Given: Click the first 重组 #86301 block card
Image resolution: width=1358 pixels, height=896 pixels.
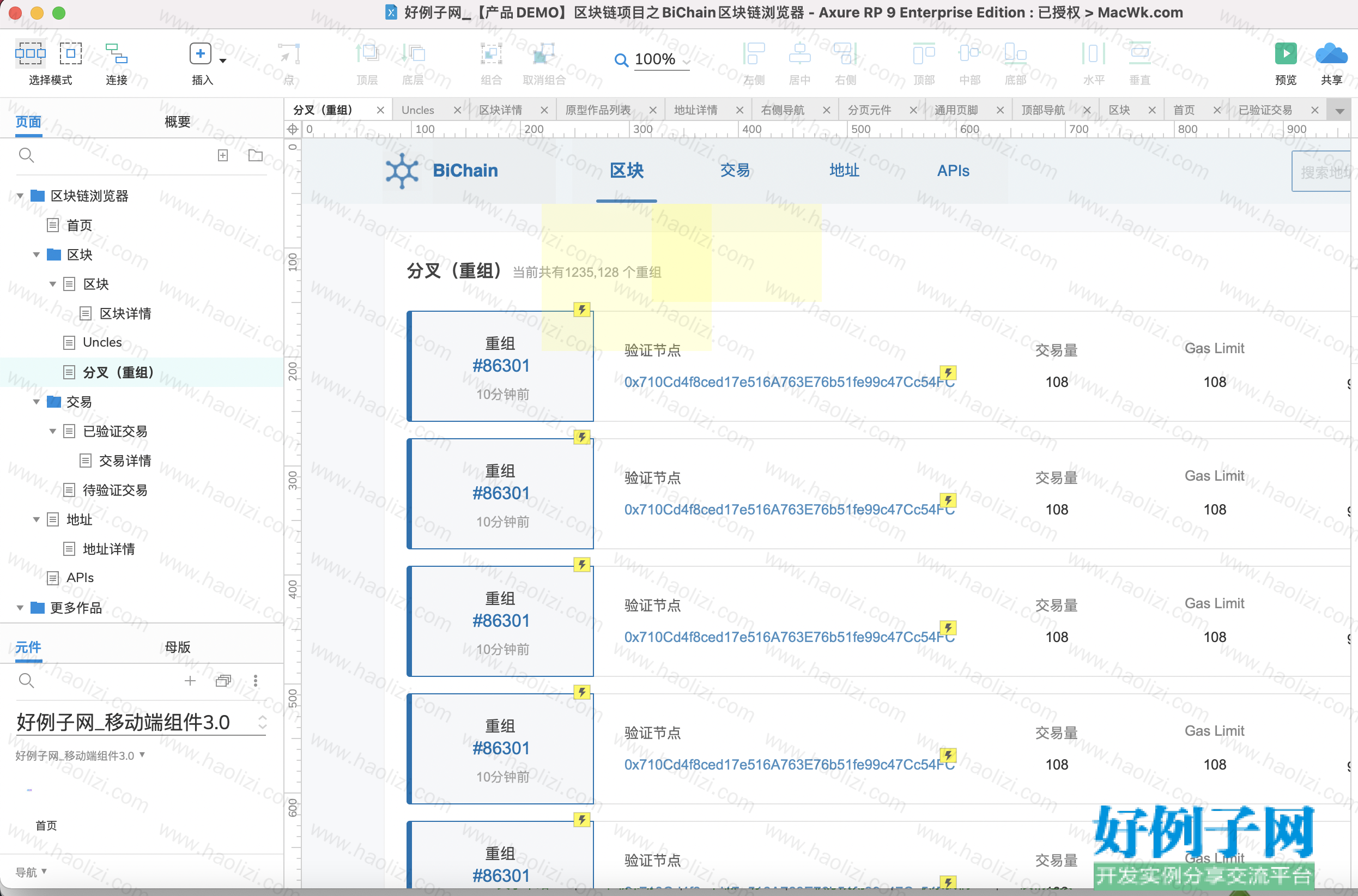Looking at the screenshot, I should (500, 366).
